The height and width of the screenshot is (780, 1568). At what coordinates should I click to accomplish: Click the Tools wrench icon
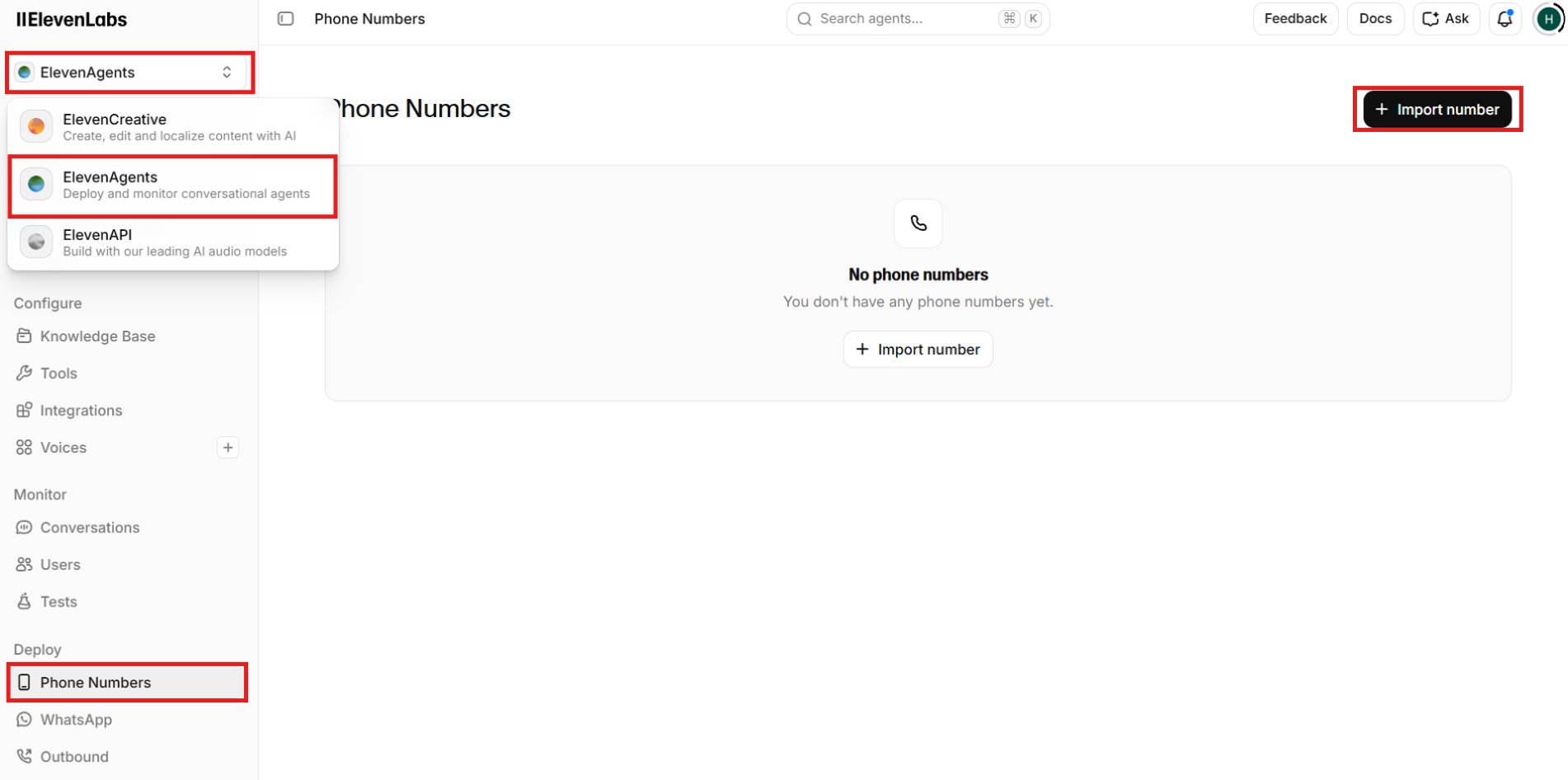[24, 374]
